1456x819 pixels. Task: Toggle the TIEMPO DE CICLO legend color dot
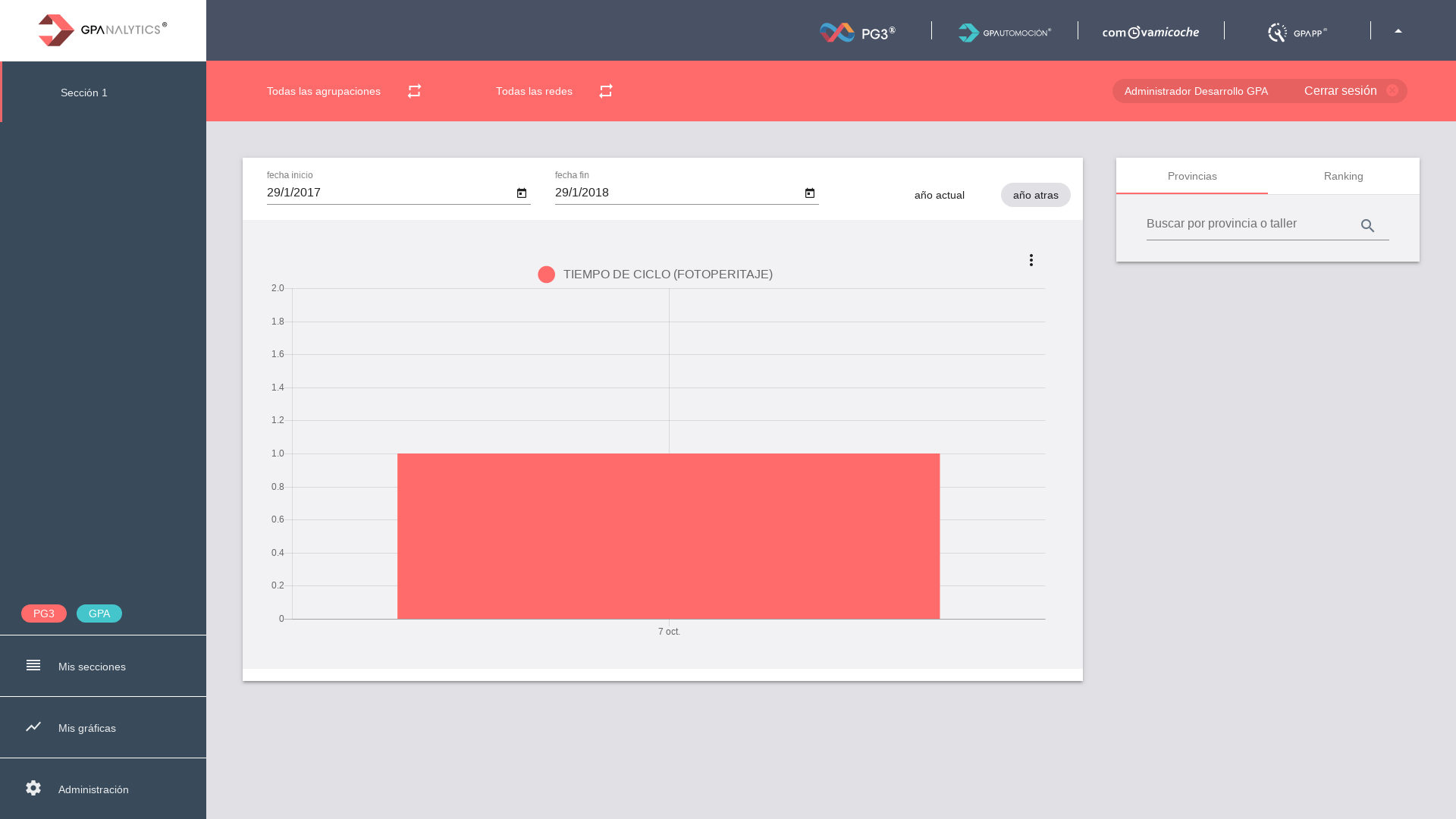[x=546, y=275]
